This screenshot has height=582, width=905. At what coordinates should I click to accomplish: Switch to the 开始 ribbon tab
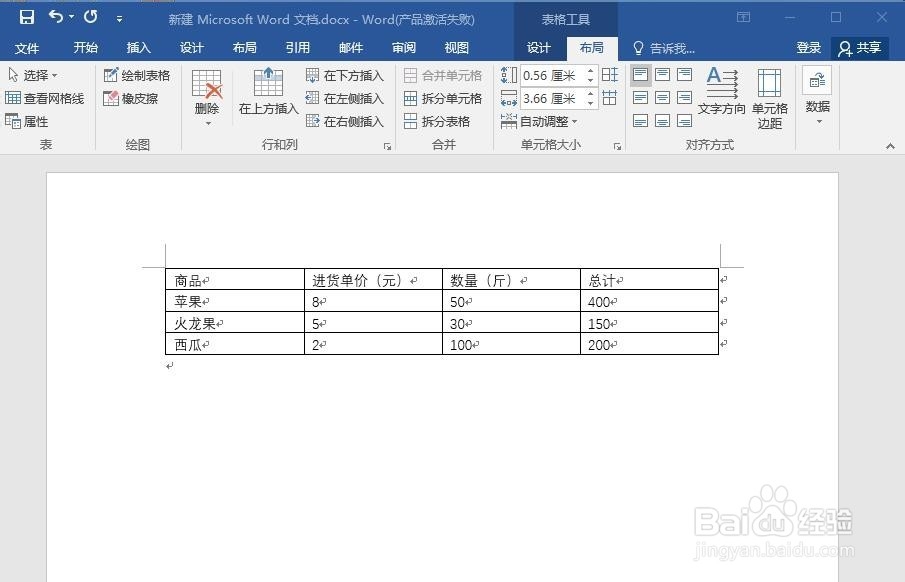tap(85, 48)
